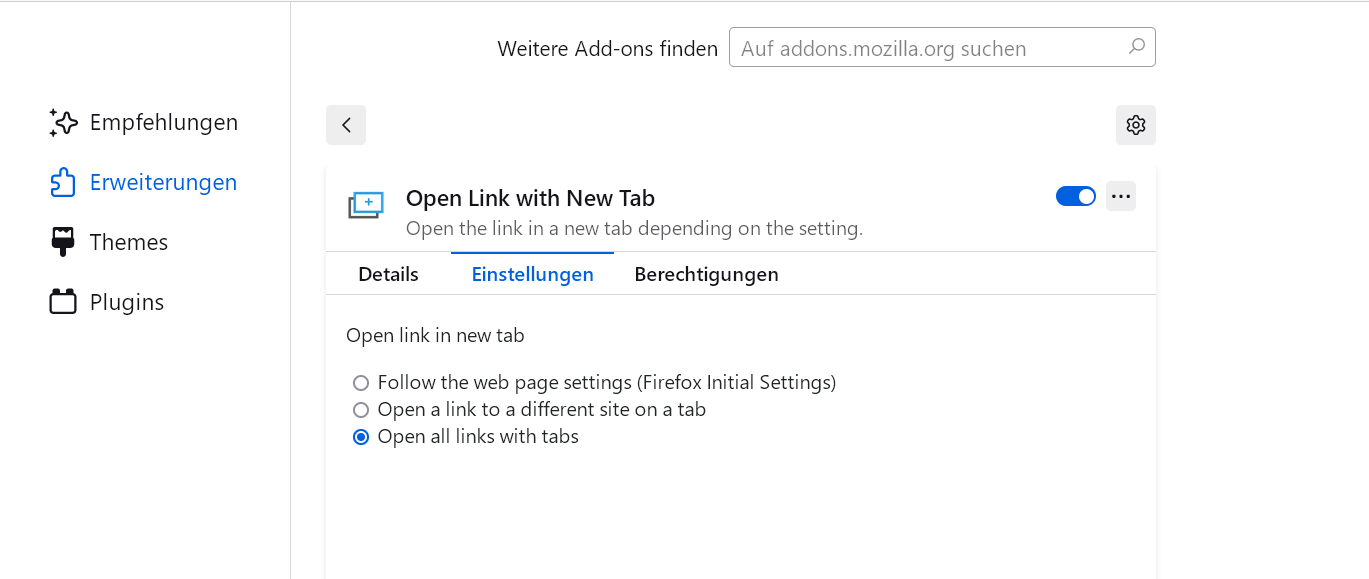Click the Empfehlungen sparkle icon in sidebar
The width and height of the screenshot is (1369, 579).
(63, 123)
